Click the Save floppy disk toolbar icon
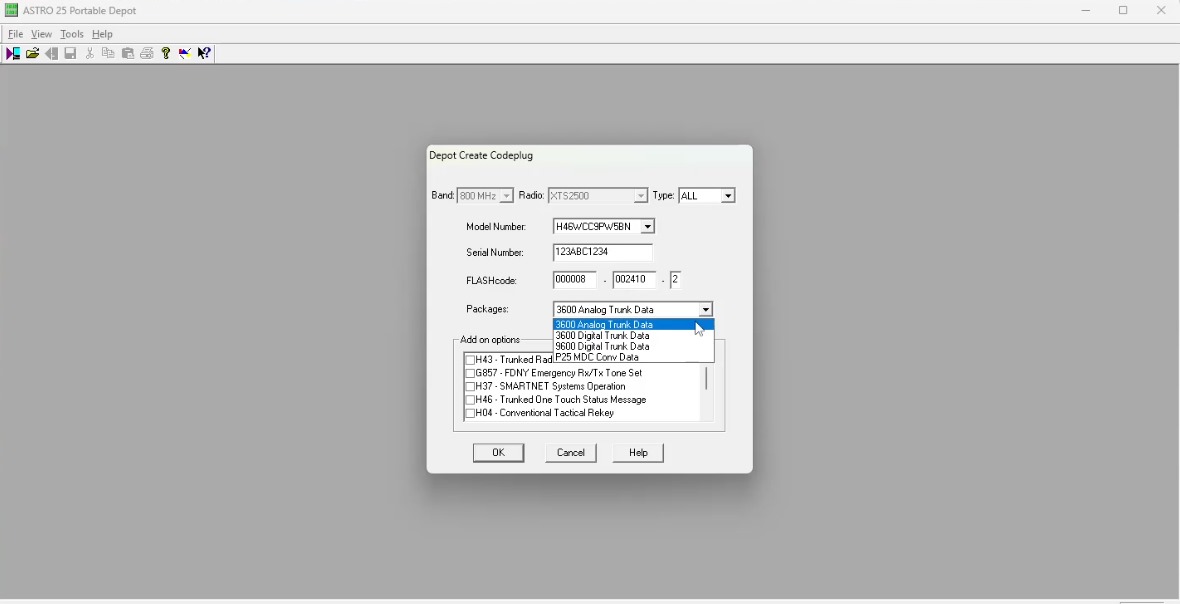 coord(70,53)
